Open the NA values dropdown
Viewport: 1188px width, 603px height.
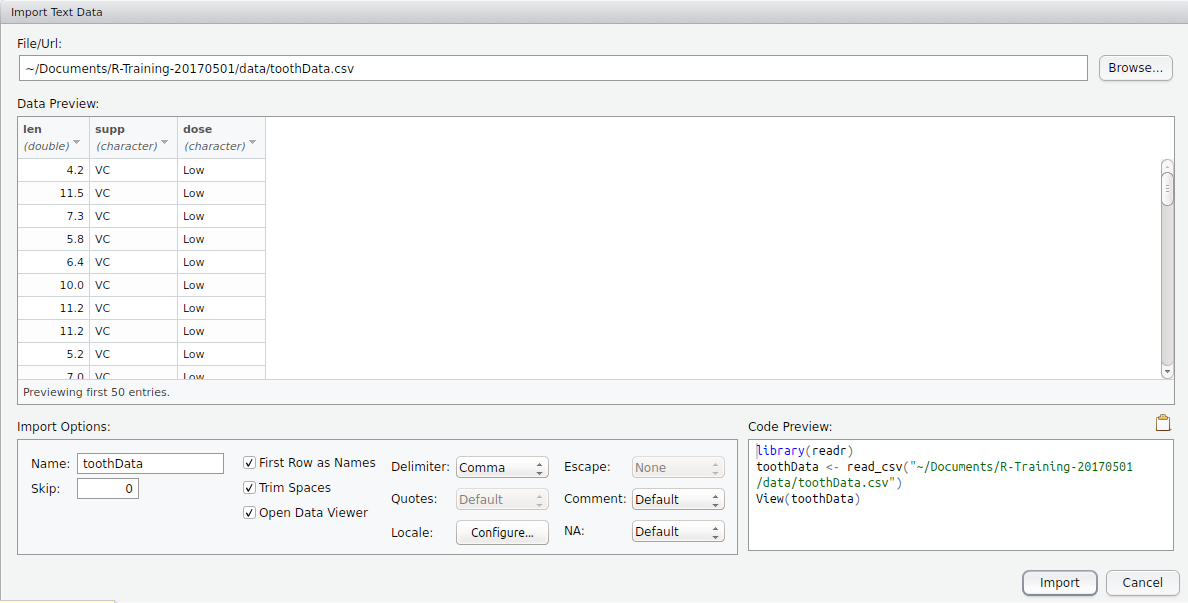coord(677,532)
